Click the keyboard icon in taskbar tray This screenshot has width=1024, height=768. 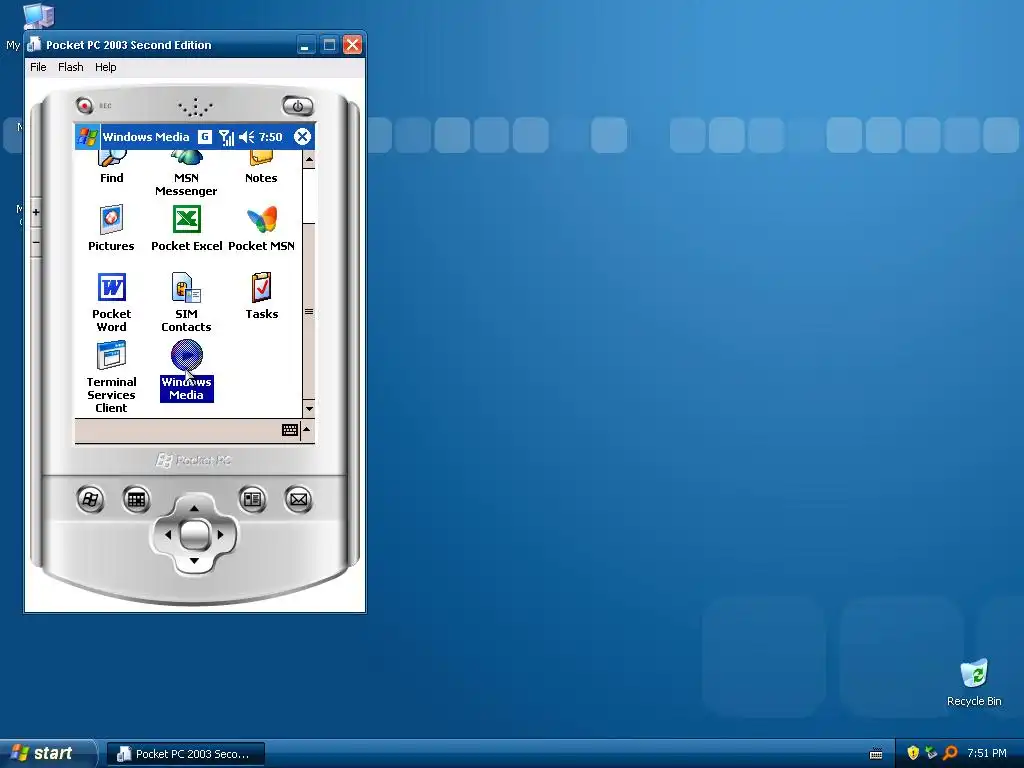tap(876, 754)
